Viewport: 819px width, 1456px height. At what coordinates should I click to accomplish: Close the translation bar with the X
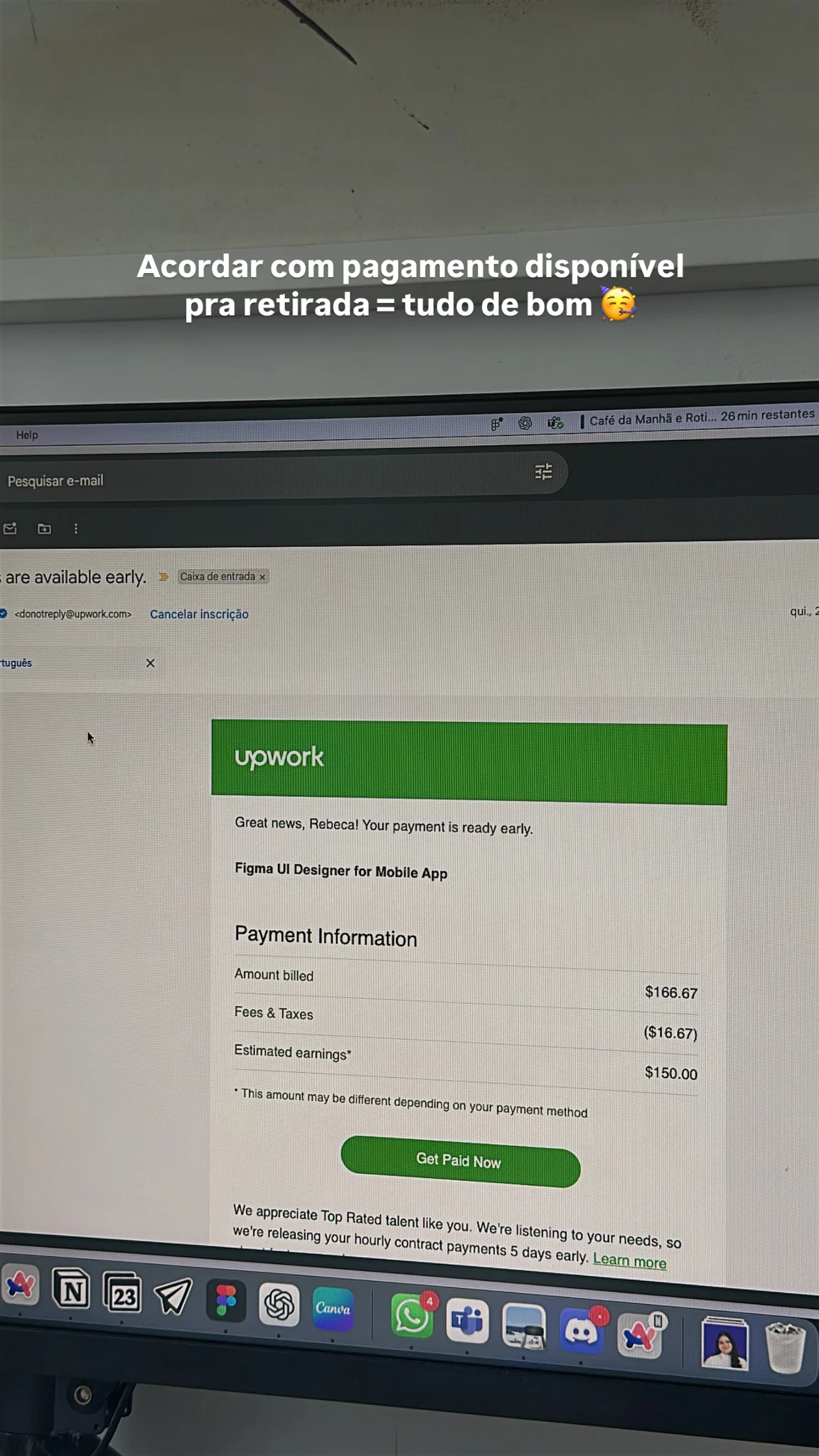click(x=150, y=663)
